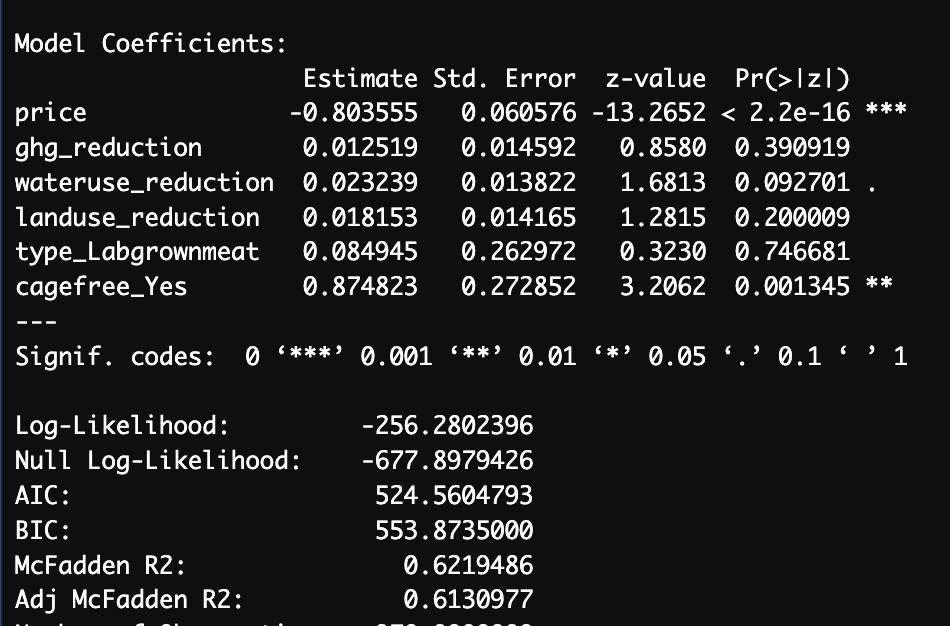Click the type_Labgrownmeat row label
Viewport: 950px width, 626px height.
coord(137,253)
